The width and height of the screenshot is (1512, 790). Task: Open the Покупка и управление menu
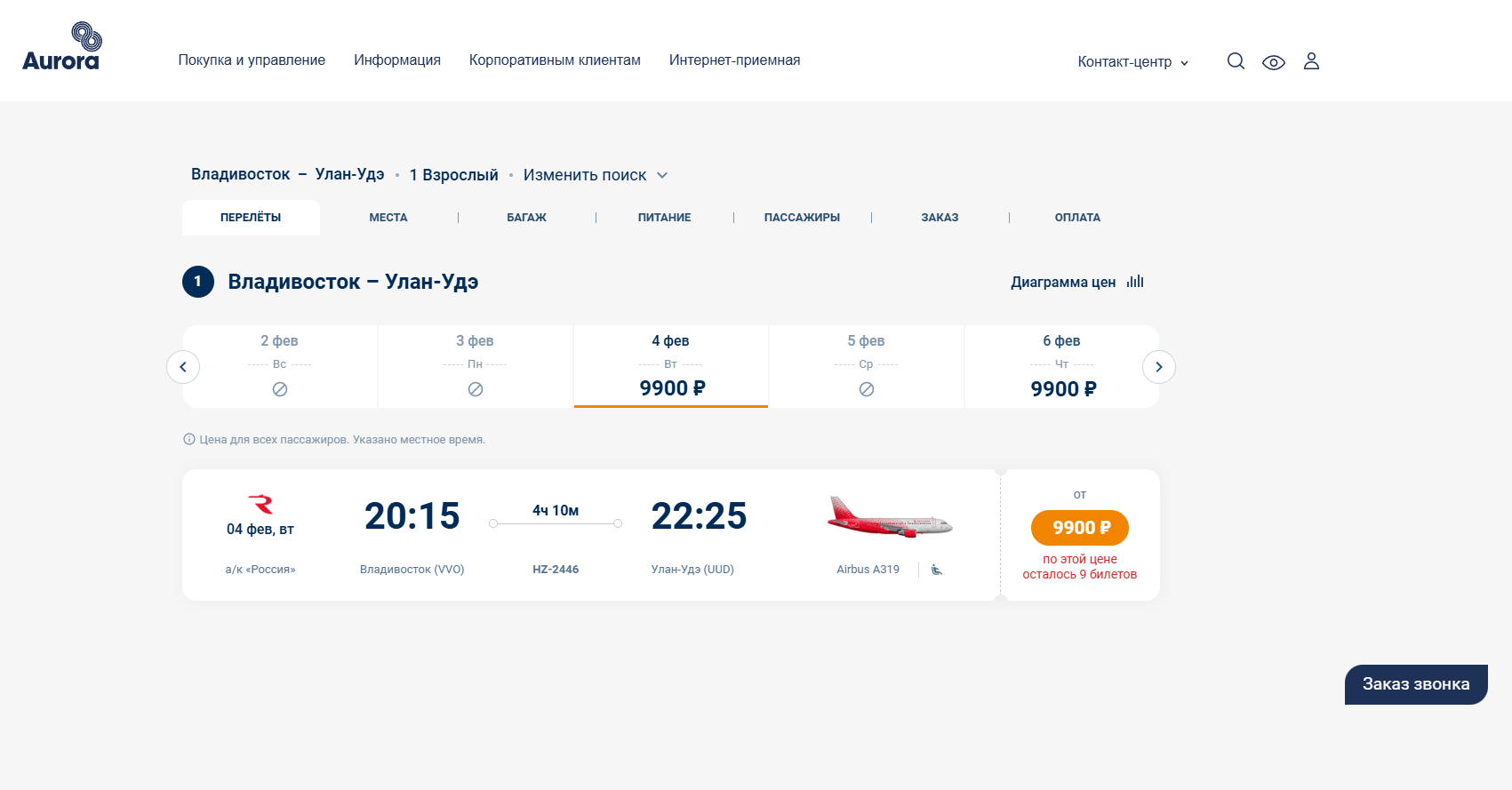pyautogui.click(x=252, y=60)
